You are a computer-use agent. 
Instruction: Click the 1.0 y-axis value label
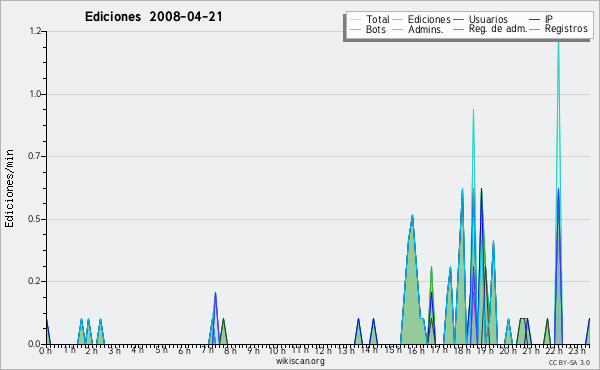[x=35, y=94]
